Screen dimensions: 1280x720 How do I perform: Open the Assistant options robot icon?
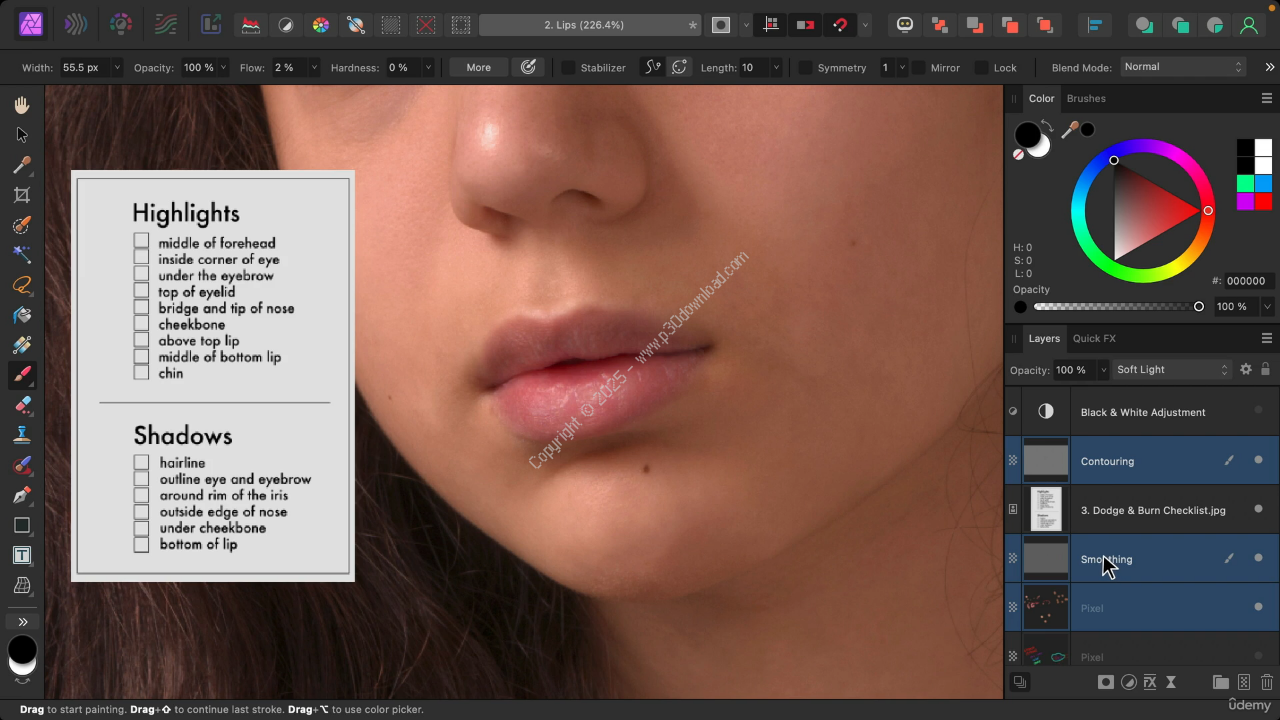point(905,25)
